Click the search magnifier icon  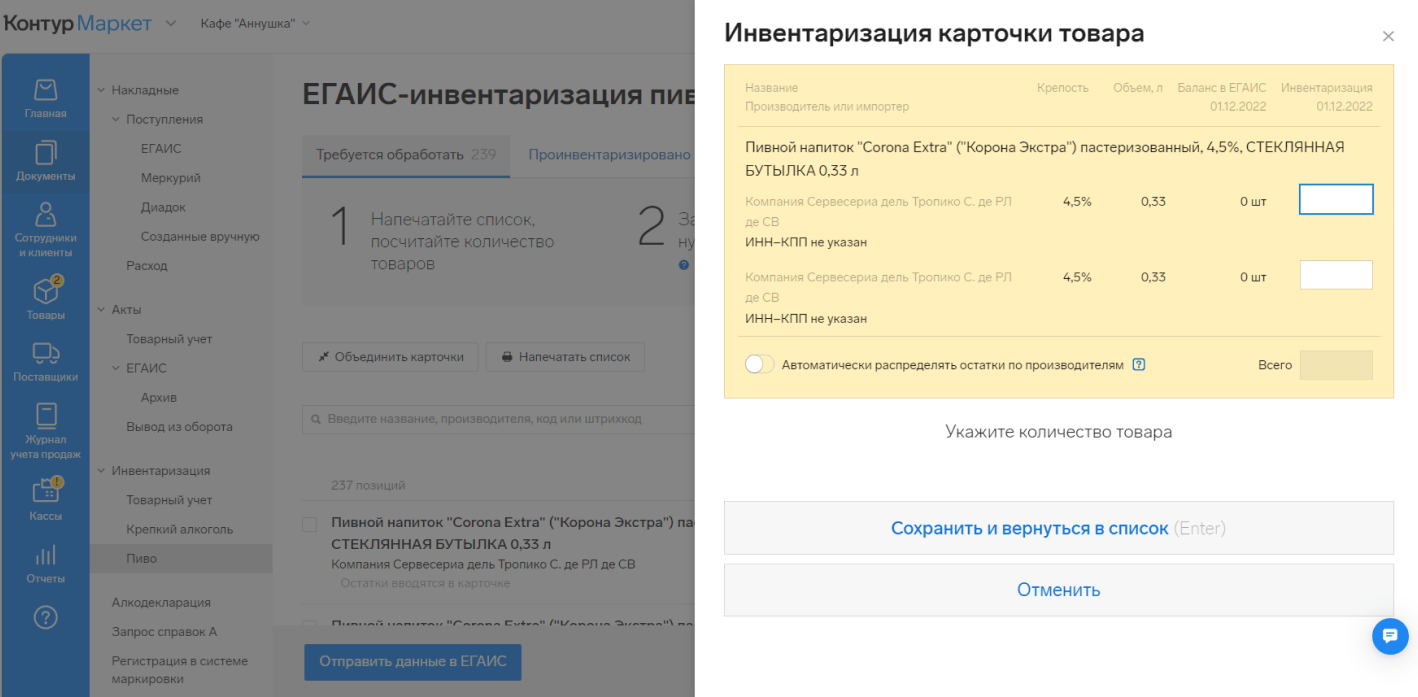[317, 419]
